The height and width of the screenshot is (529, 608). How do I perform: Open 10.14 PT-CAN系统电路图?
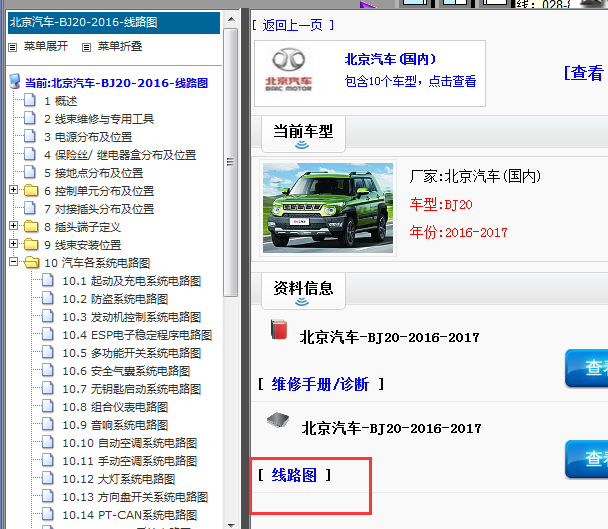click(130, 515)
